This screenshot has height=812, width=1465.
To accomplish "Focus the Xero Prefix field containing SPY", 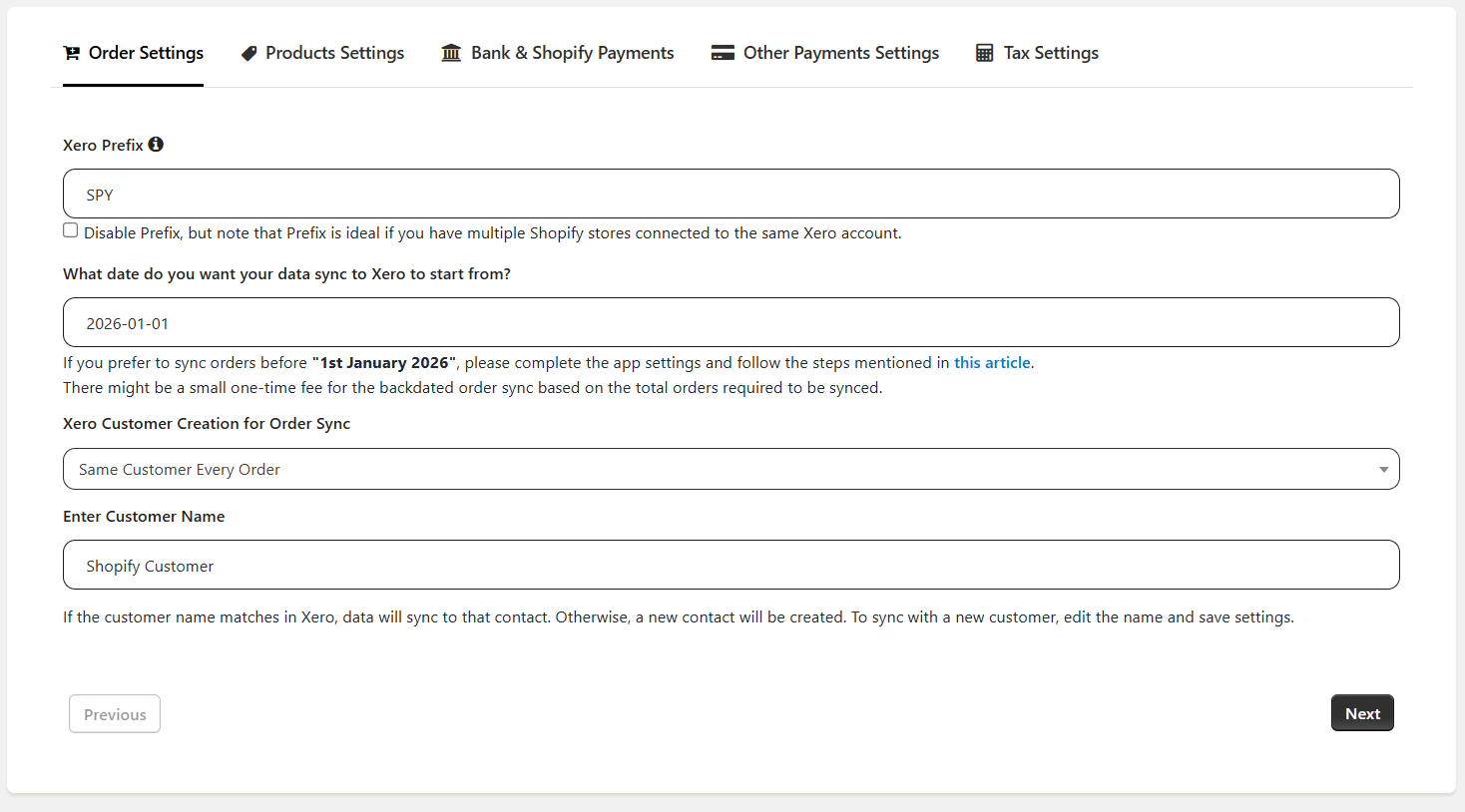I will coord(731,194).
